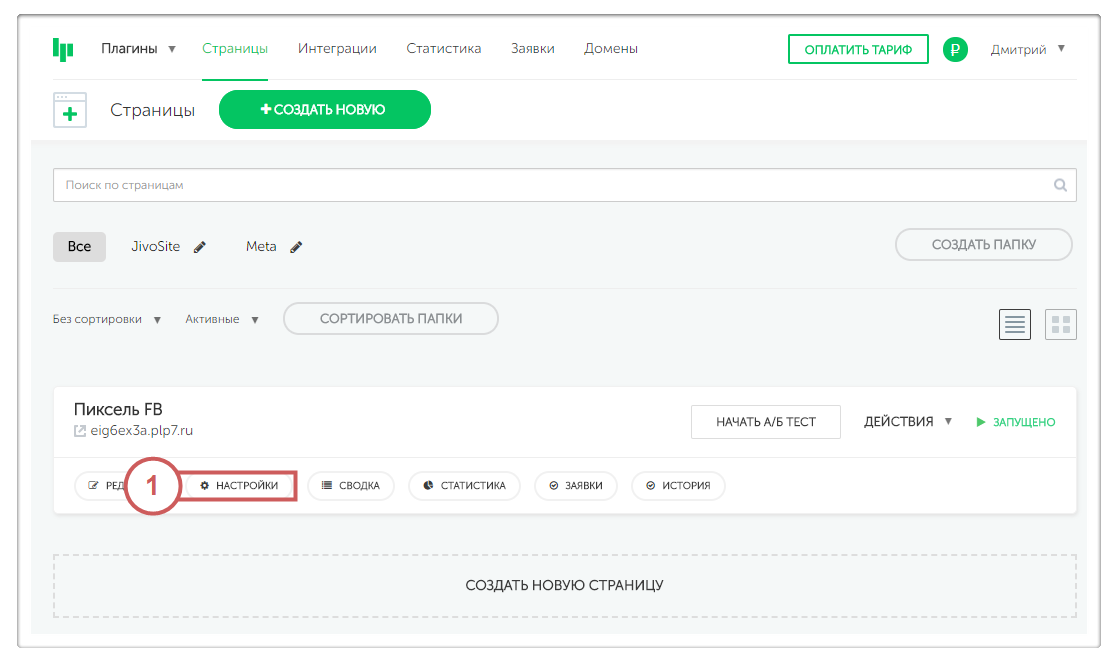Expand the Без сортировки sorting dropdown
The image size is (1109, 658).
[x=106, y=320]
